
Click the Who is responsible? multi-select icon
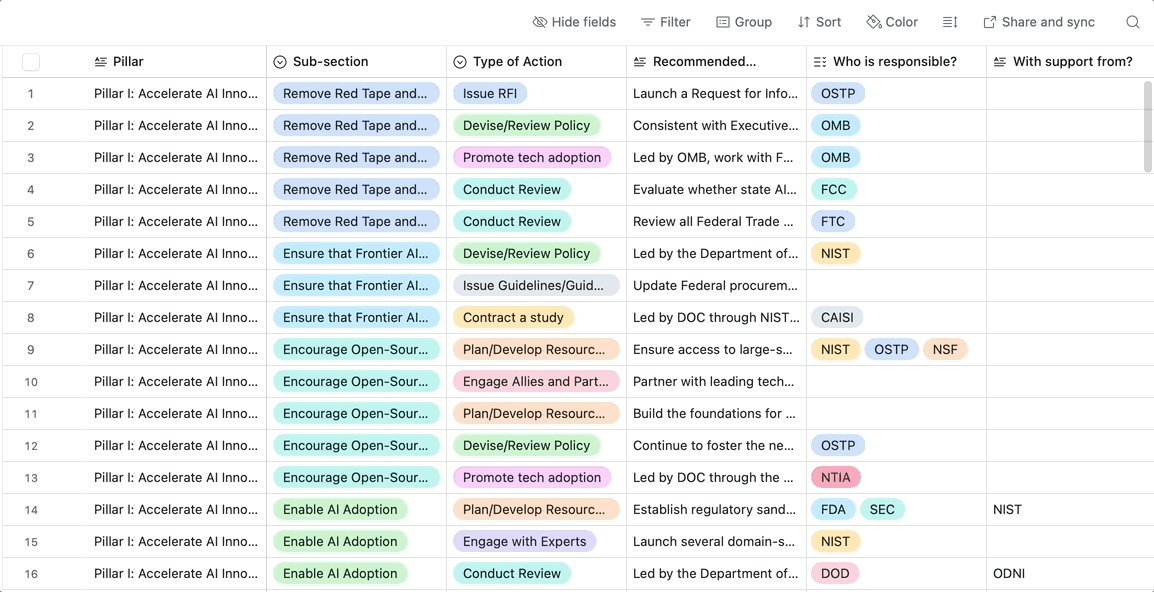pos(820,62)
